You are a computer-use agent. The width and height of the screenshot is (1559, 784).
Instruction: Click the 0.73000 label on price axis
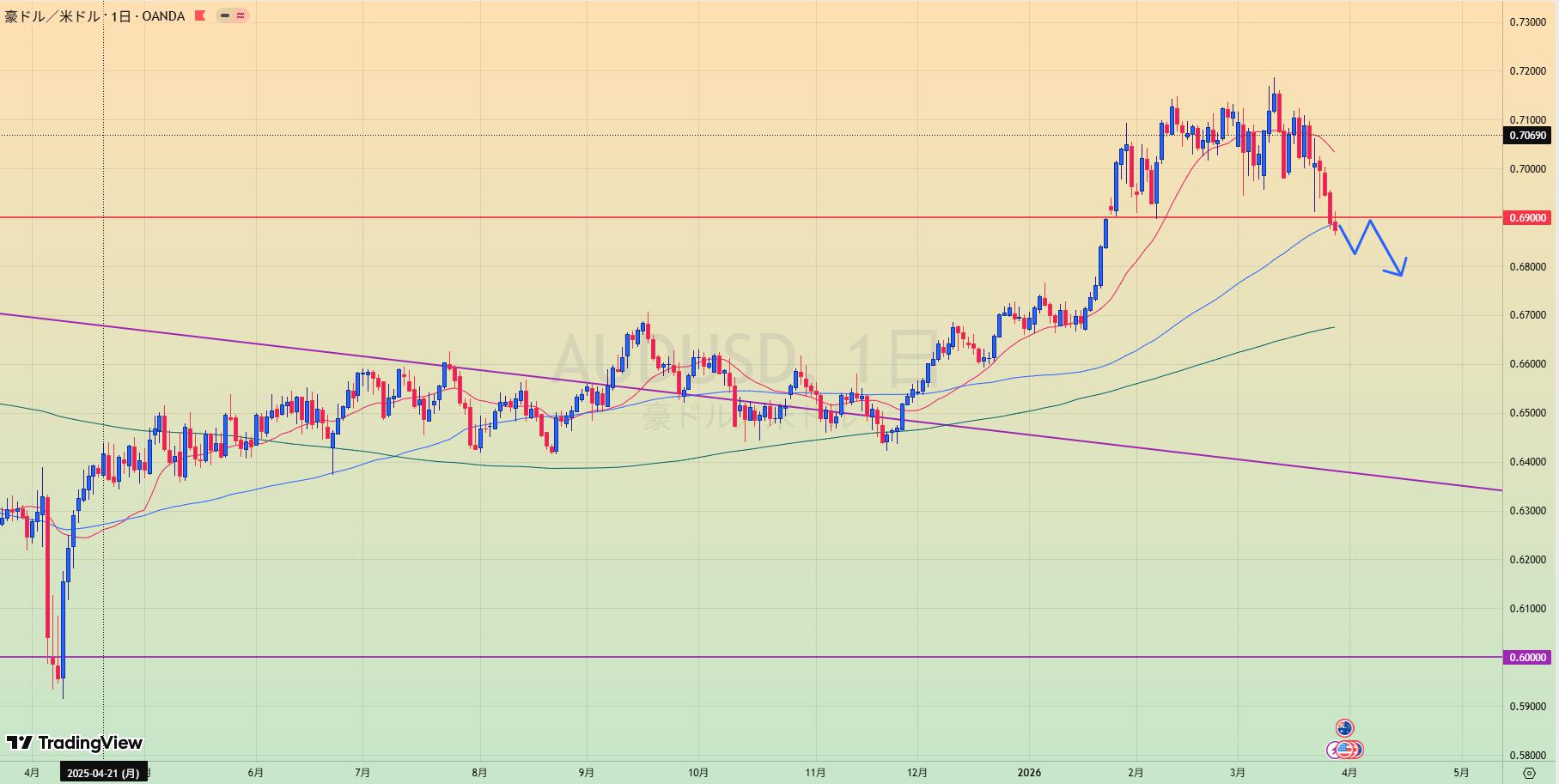1528,22
